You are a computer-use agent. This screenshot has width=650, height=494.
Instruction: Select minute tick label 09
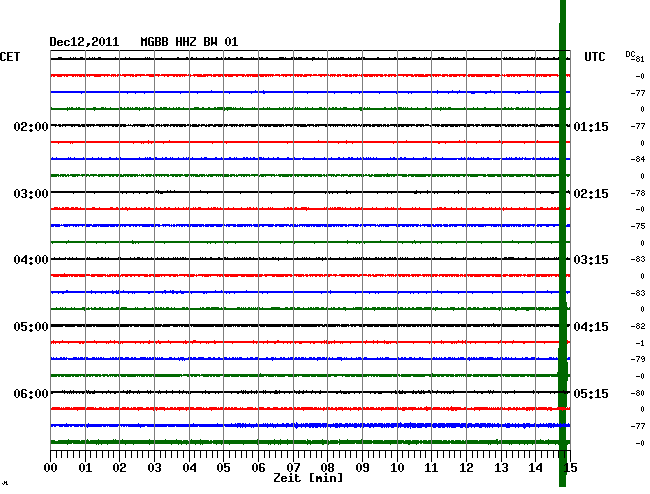pyautogui.click(x=362, y=468)
